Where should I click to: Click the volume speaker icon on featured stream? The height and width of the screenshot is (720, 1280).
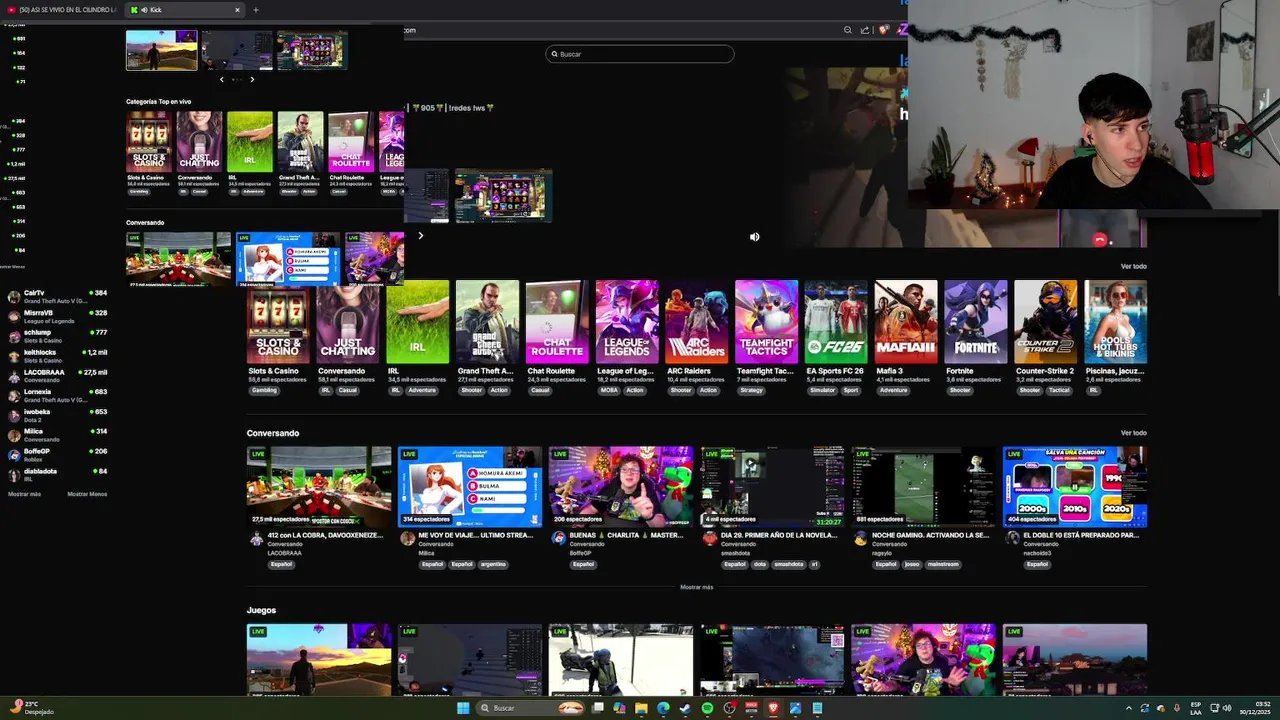(755, 237)
